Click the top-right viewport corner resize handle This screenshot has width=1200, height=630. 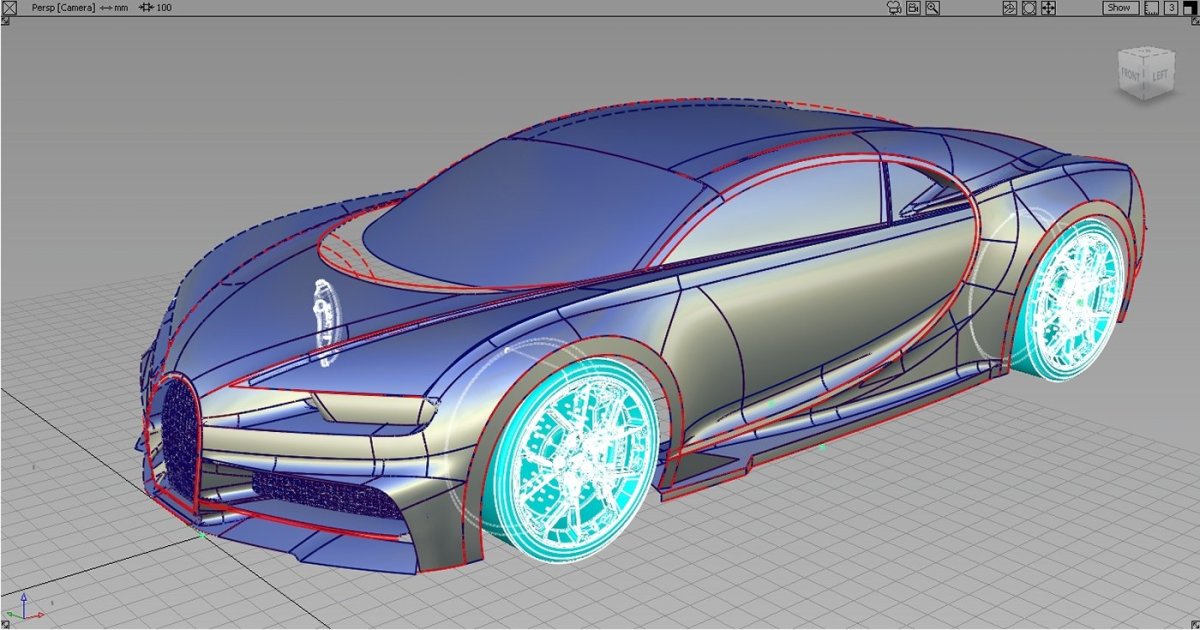point(1195,19)
